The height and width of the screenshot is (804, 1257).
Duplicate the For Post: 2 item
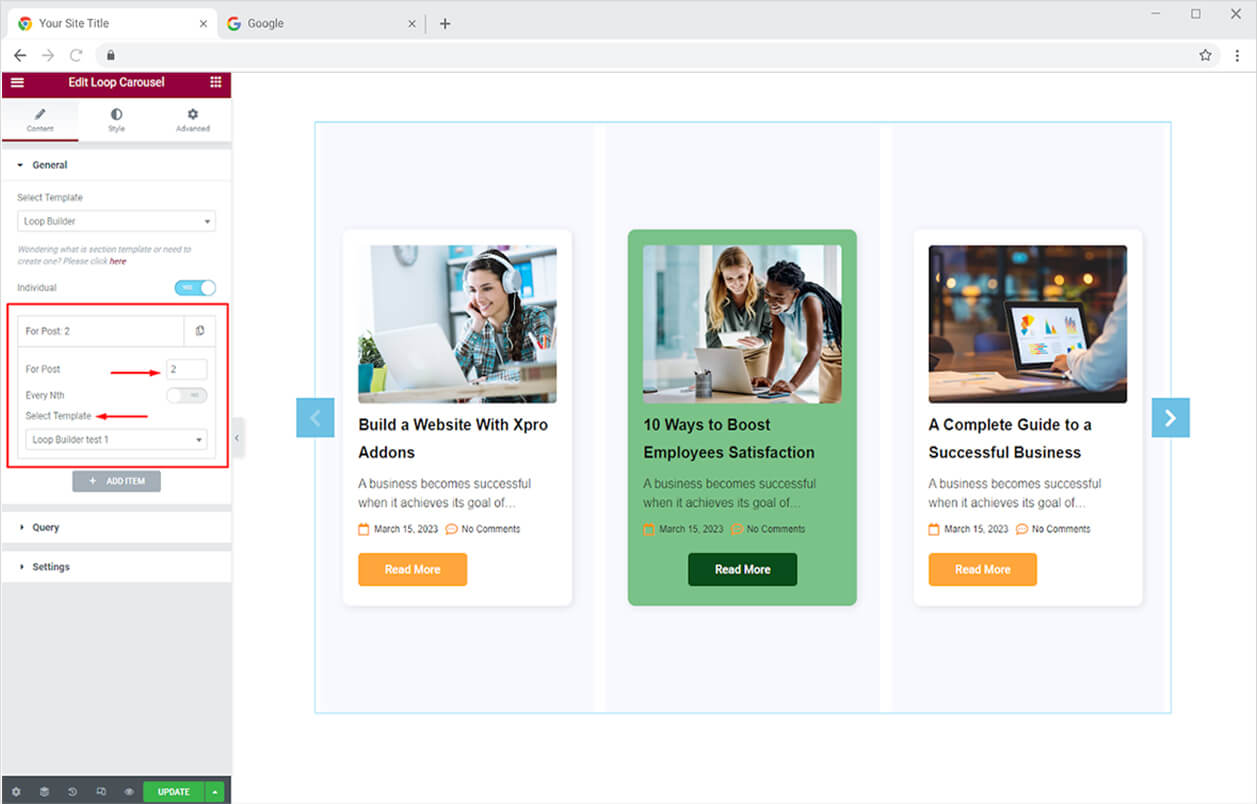click(x=200, y=331)
